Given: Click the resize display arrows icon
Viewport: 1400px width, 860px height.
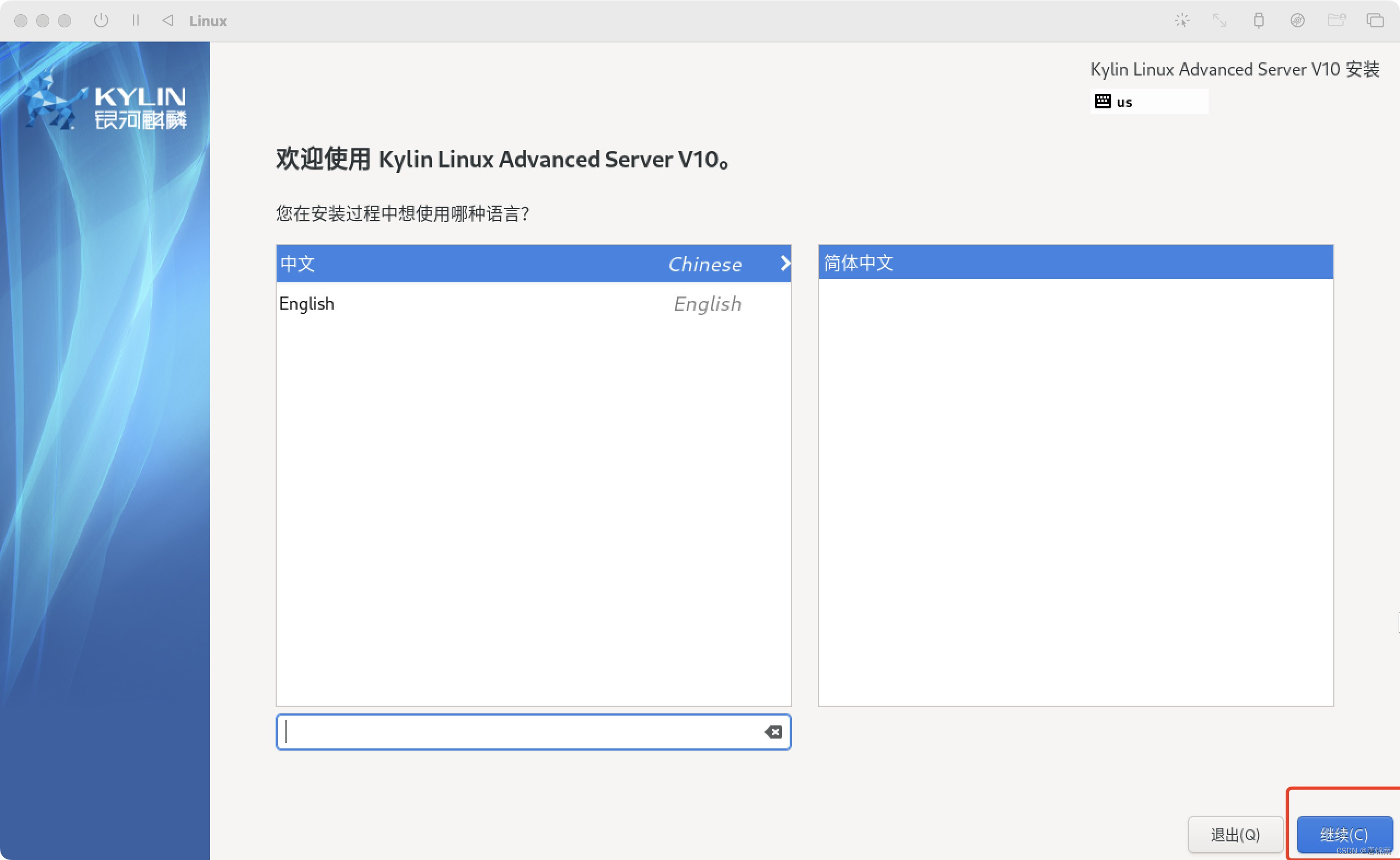Looking at the screenshot, I should [1219, 20].
